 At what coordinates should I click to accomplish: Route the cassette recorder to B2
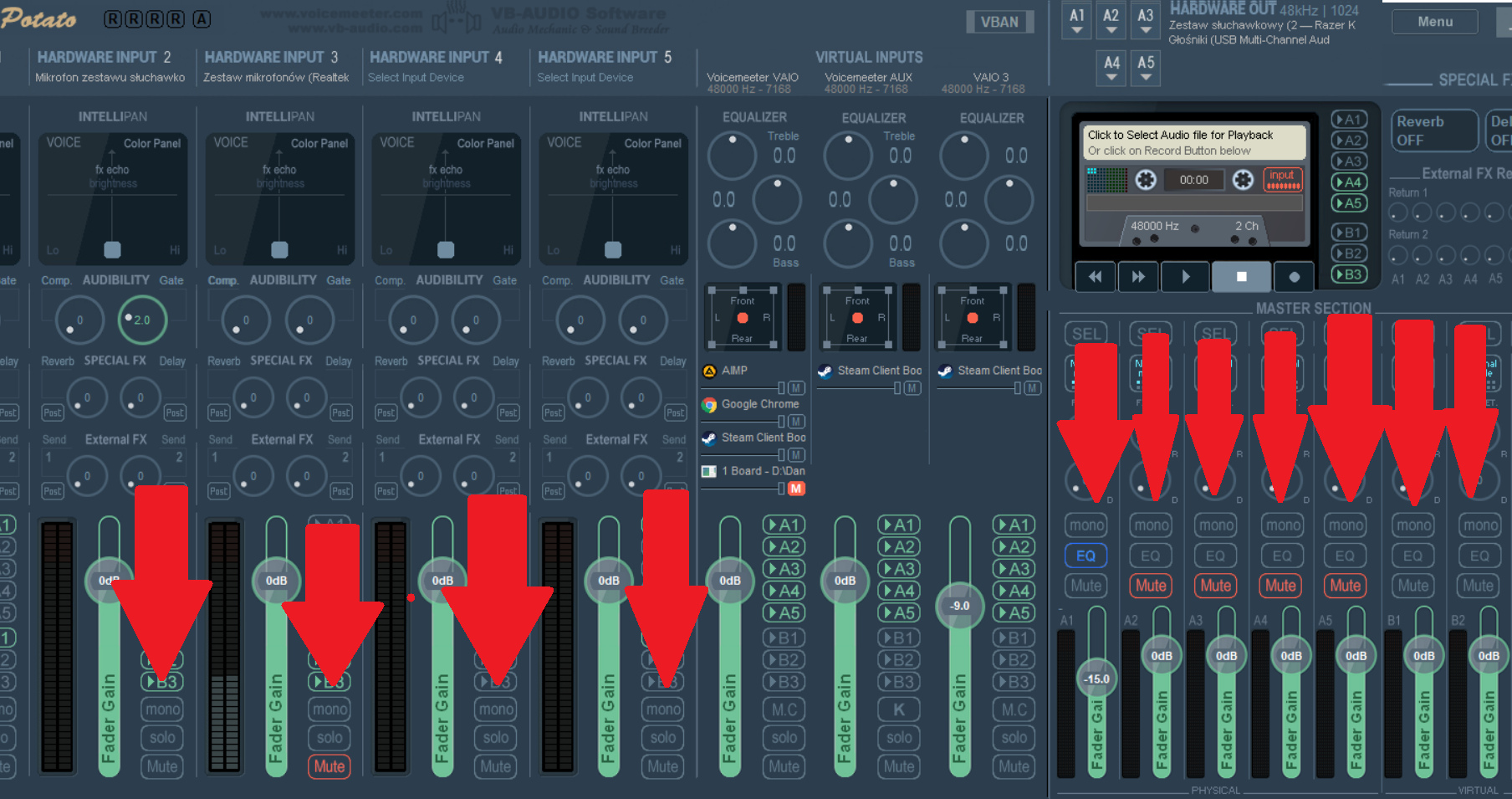(1348, 254)
